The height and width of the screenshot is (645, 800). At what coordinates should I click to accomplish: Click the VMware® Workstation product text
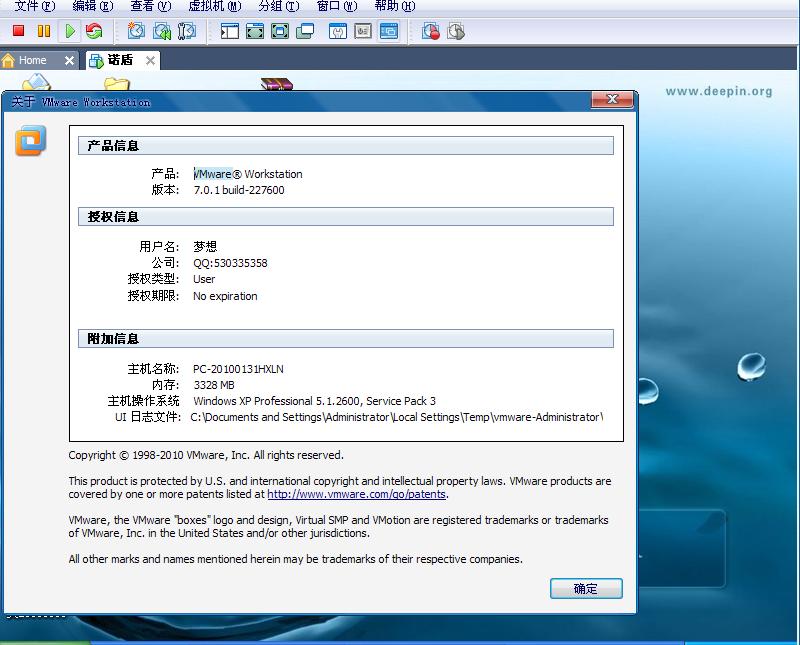click(x=248, y=174)
